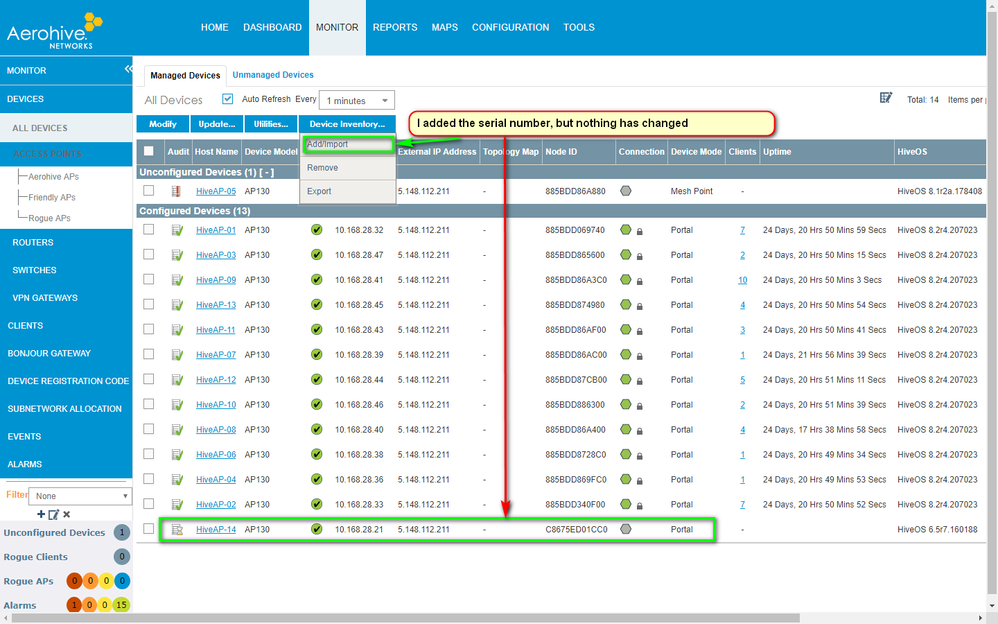Viewport: 998px width, 624px height.
Task: Open the '1 minutes' refresh interval dropdown
Action: (x=356, y=100)
